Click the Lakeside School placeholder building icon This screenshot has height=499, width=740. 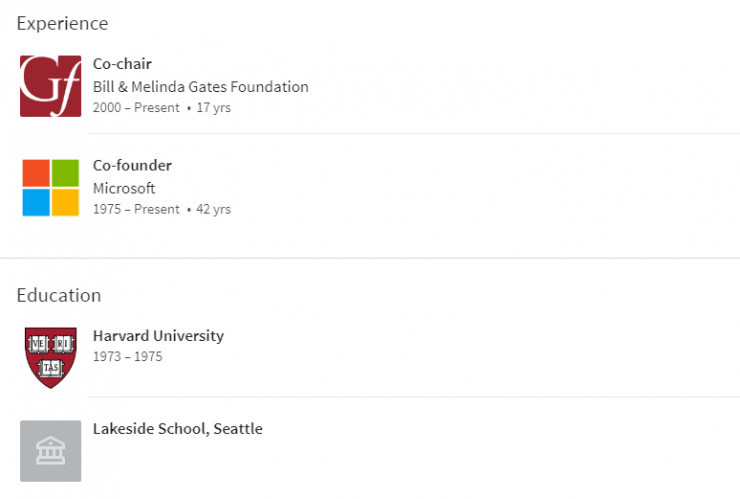coord(50,451)
